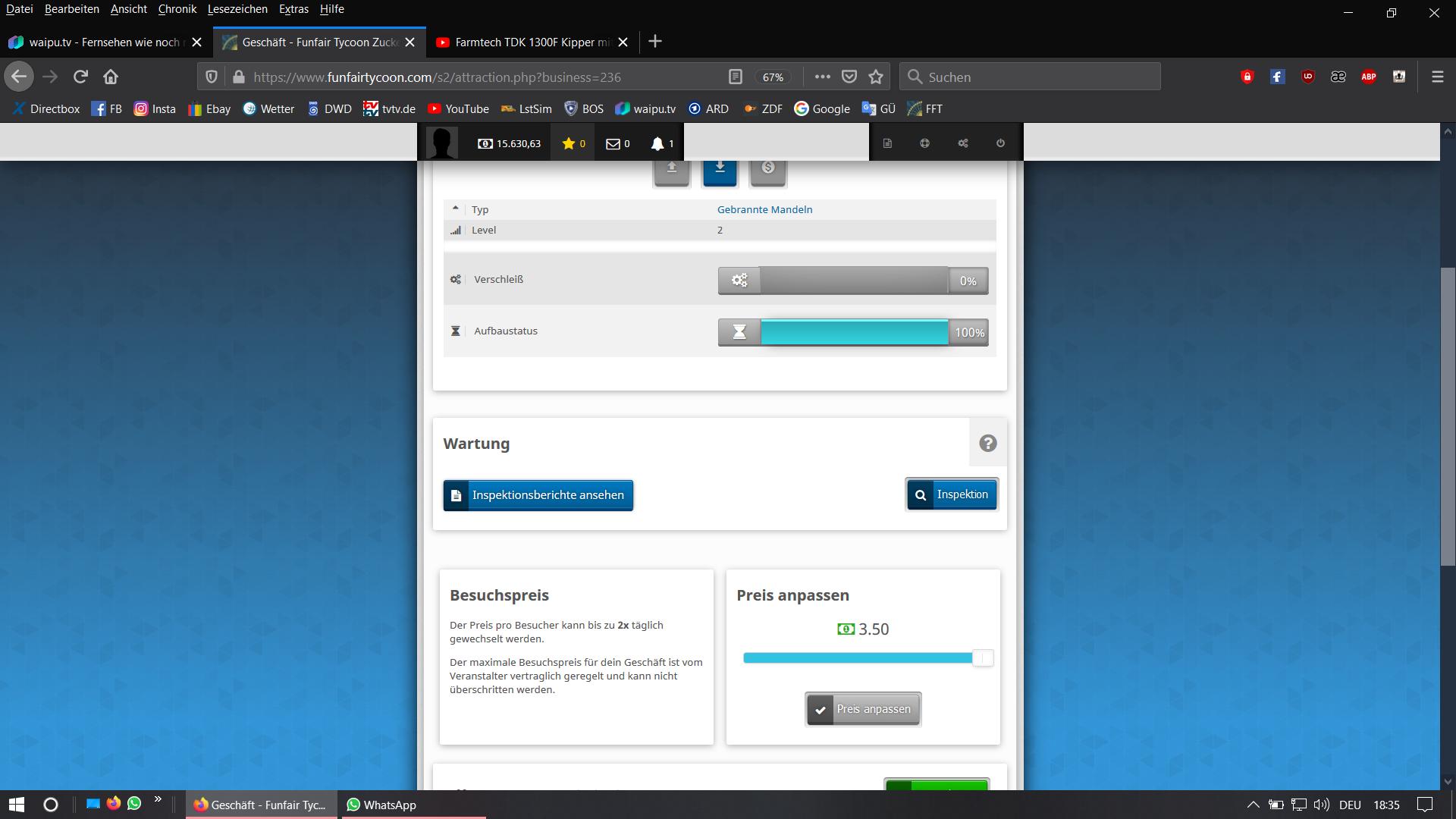
Task: Open the mail inbox envelope icon
Action: (x=613, y=143)
